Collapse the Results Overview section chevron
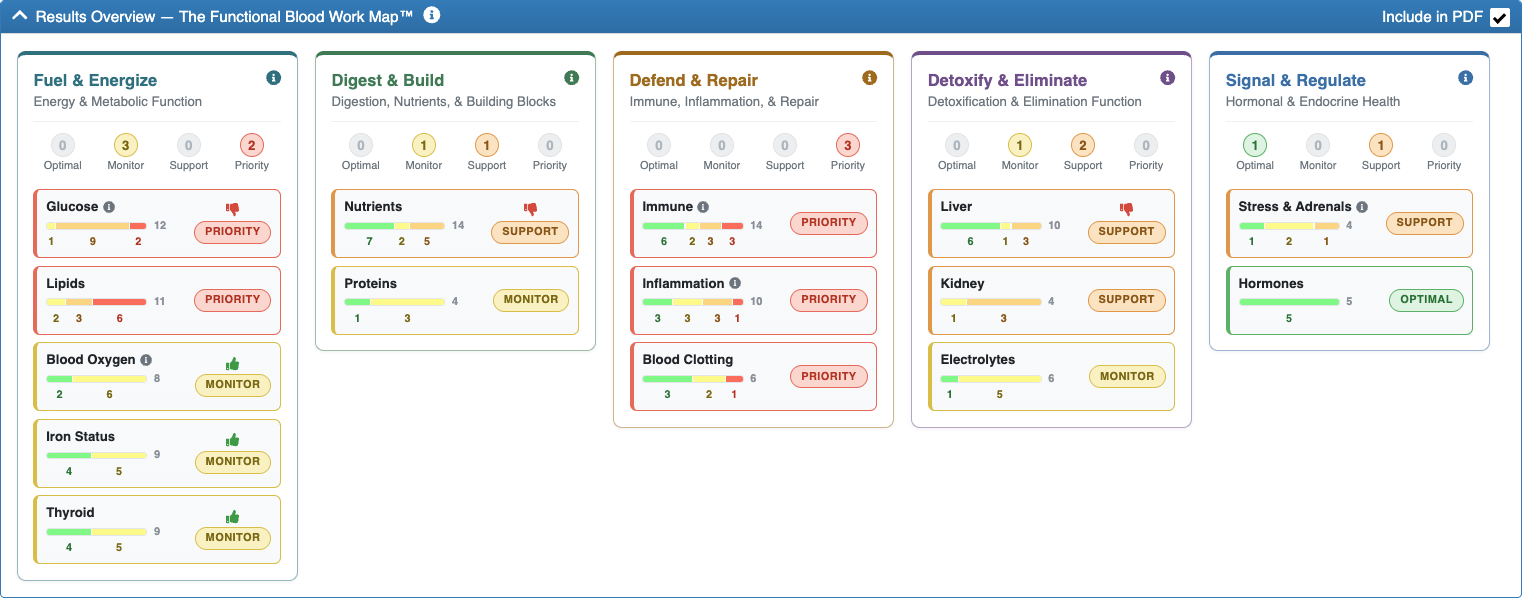 coord(19,16)
